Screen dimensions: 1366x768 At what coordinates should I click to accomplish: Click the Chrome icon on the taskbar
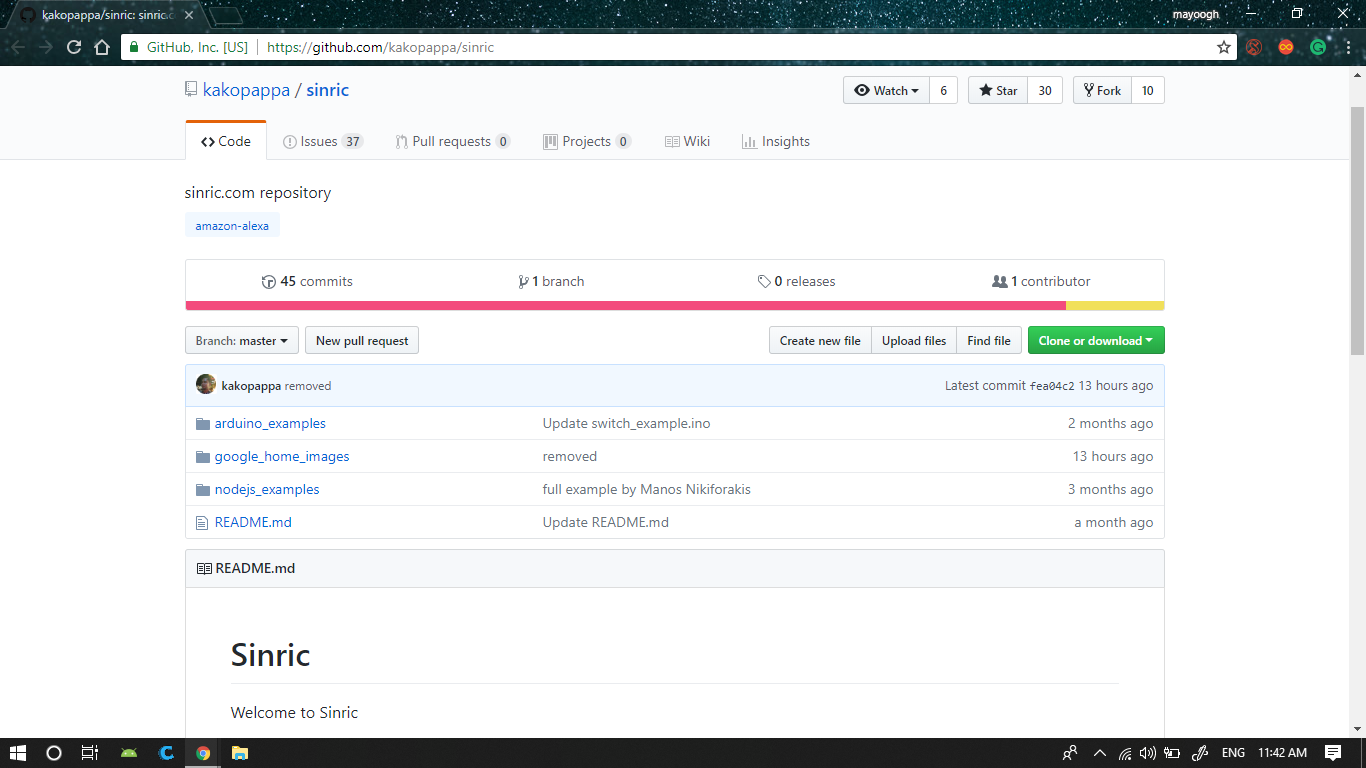[203, 753]
